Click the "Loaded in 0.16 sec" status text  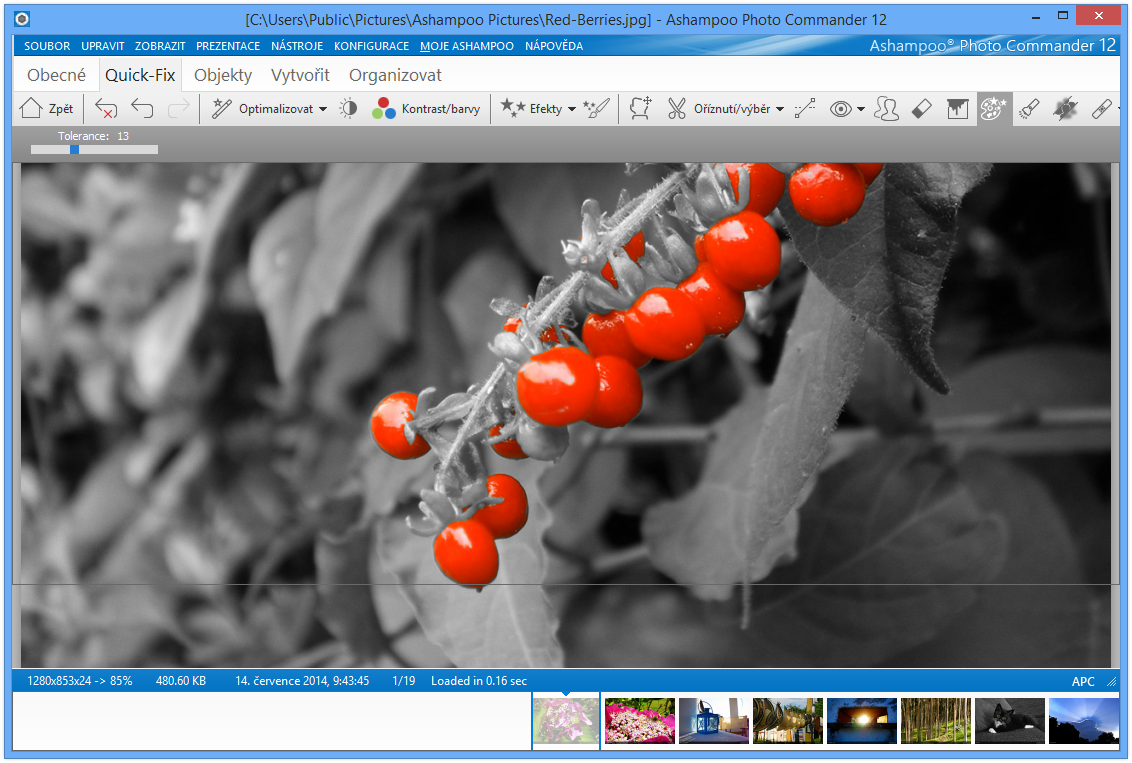(x=479, y=681)
